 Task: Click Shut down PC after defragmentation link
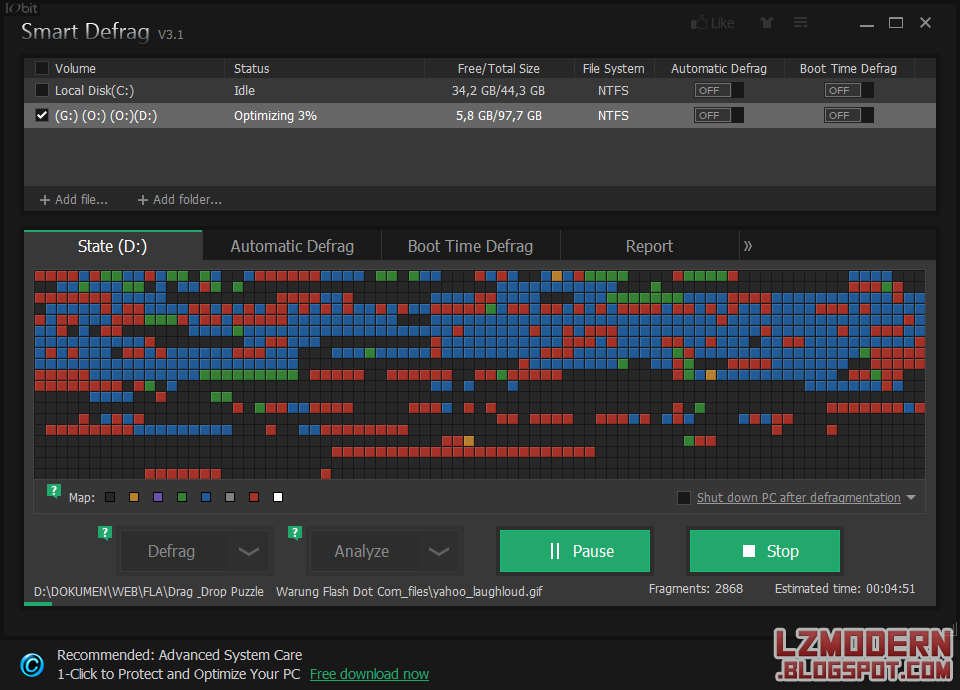click(798, 498)
